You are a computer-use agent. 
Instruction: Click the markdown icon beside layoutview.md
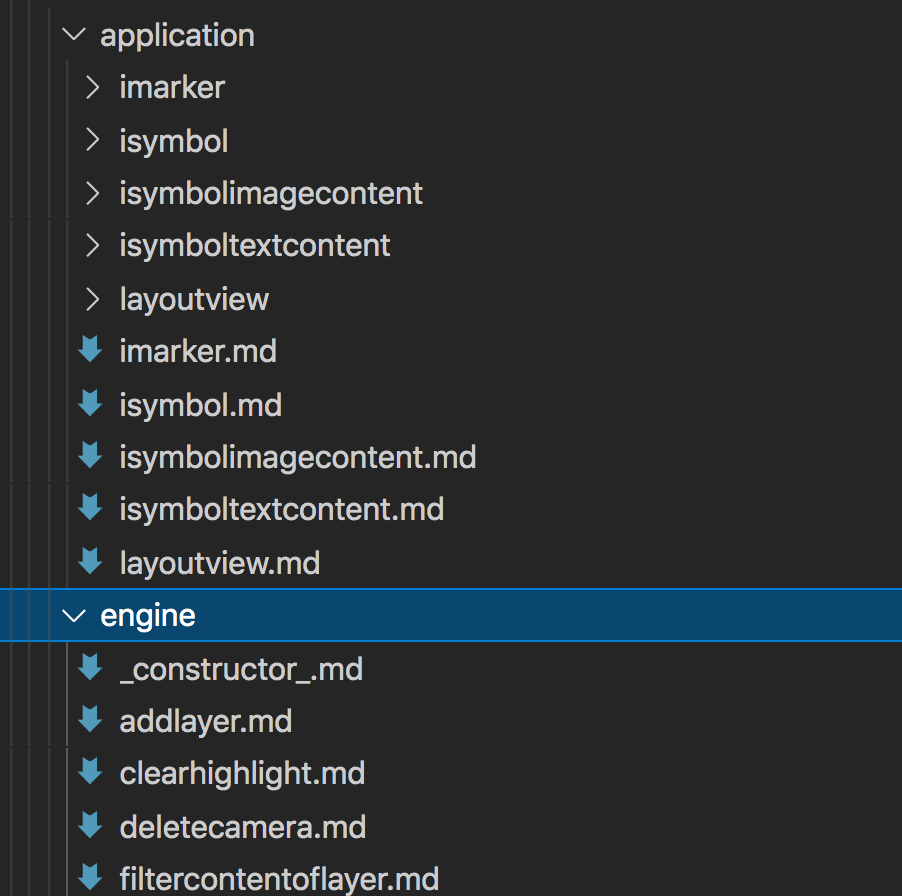pos(90,561)
